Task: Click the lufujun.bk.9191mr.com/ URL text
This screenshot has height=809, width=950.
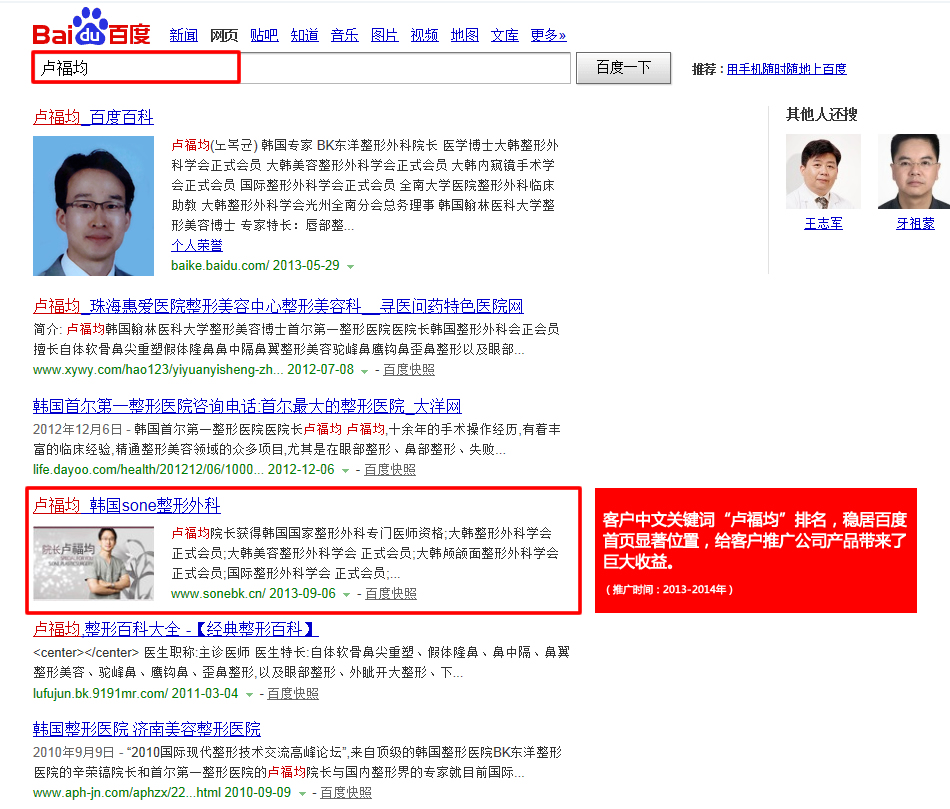Action: [x=101, y=693]
